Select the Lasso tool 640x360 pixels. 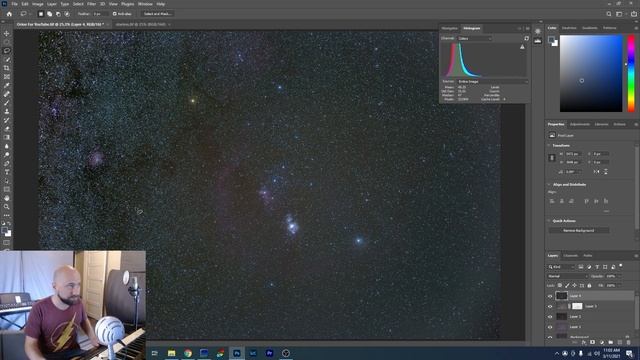pos(7,51)
